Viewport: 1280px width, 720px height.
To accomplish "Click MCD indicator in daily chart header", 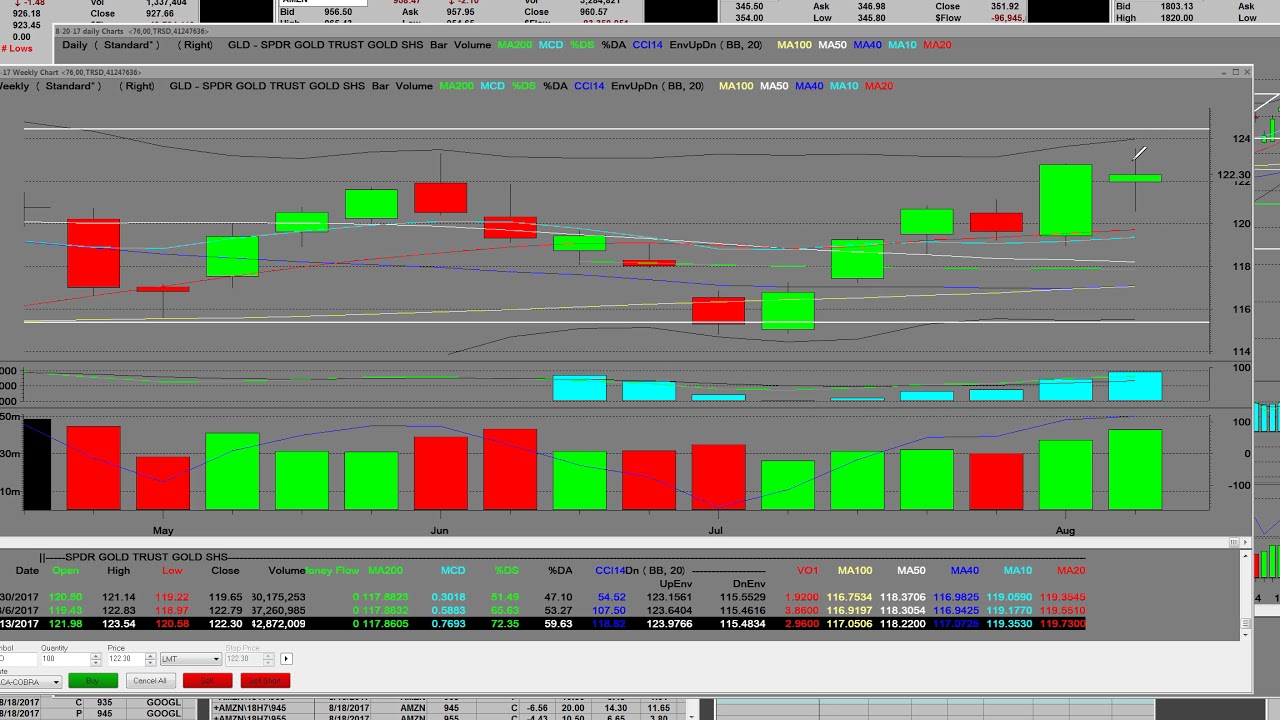I will (550, 45).
